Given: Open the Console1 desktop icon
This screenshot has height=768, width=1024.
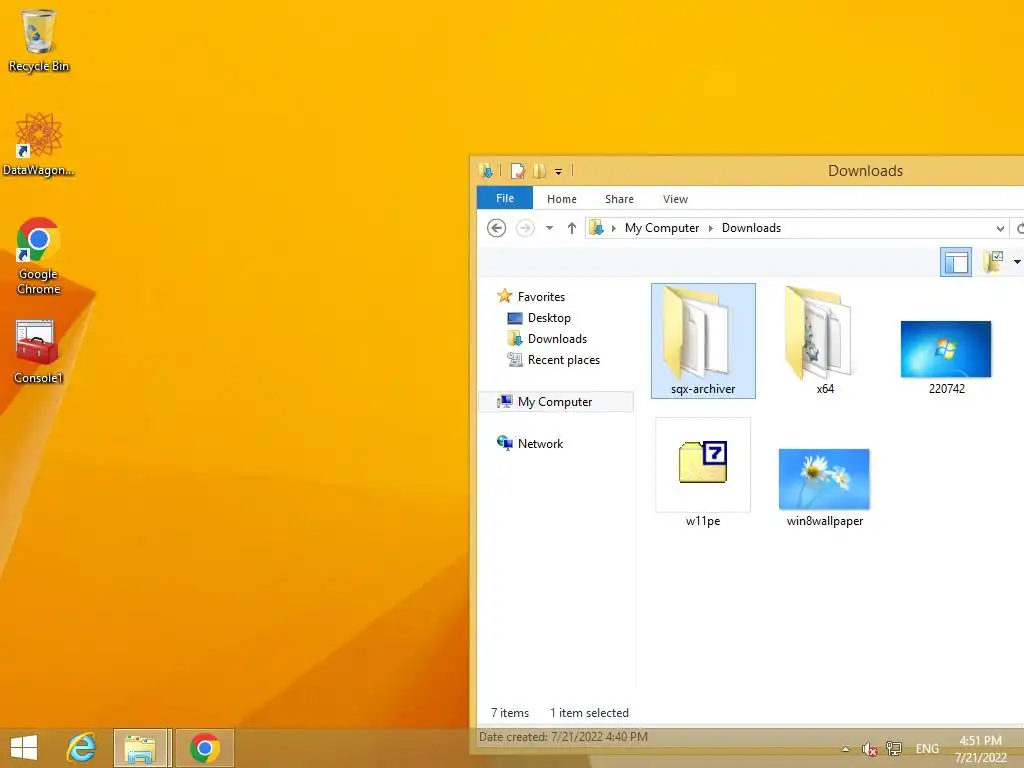Looking at the screenshot, I should 38,351.
